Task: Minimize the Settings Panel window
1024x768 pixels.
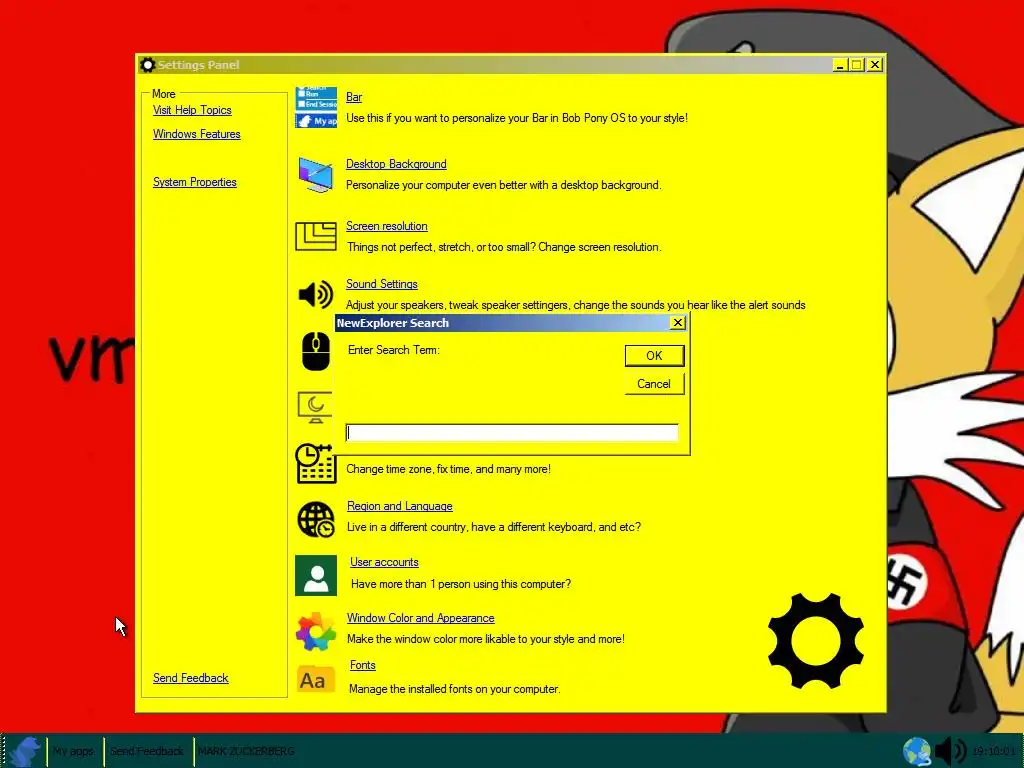Action: click(x=840, y=65)
